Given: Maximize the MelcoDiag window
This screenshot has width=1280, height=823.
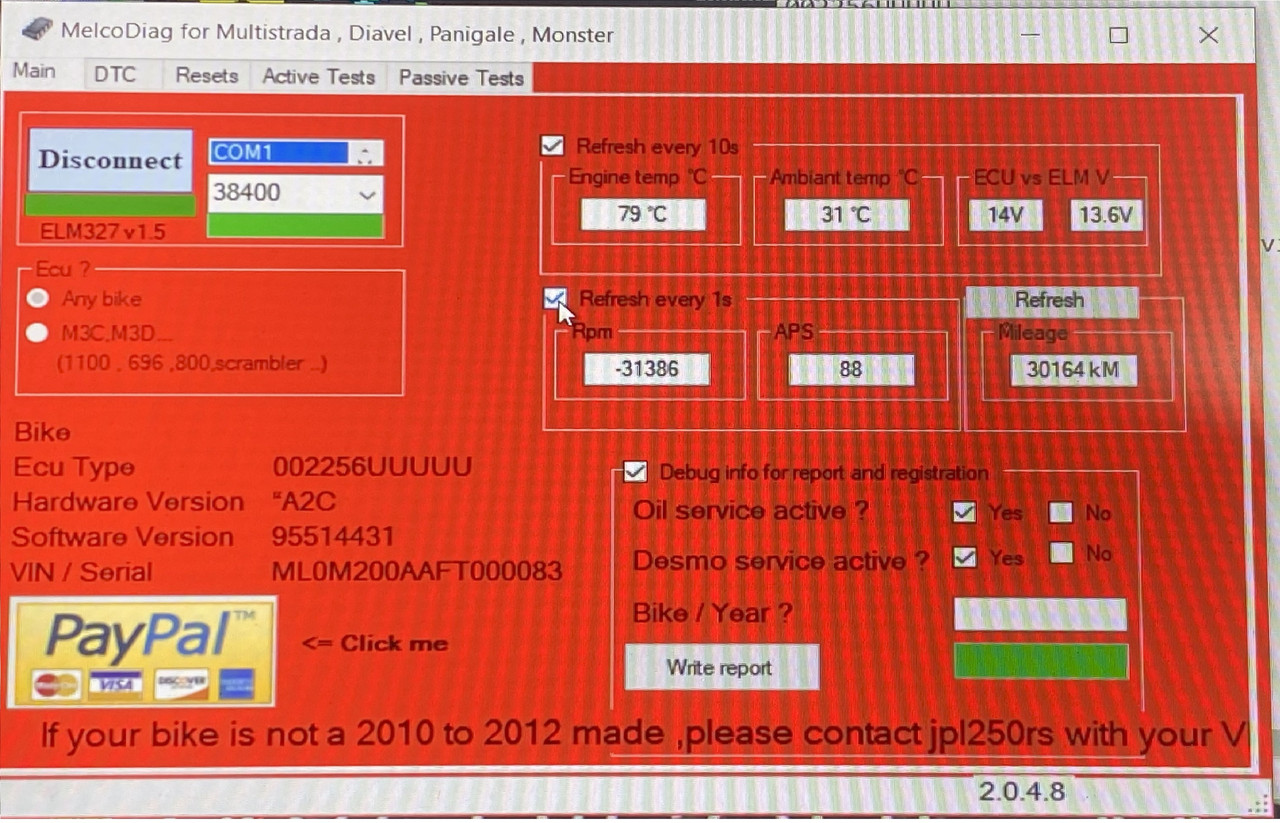Looking at the screenshot, I should [x=1119, y=35].
